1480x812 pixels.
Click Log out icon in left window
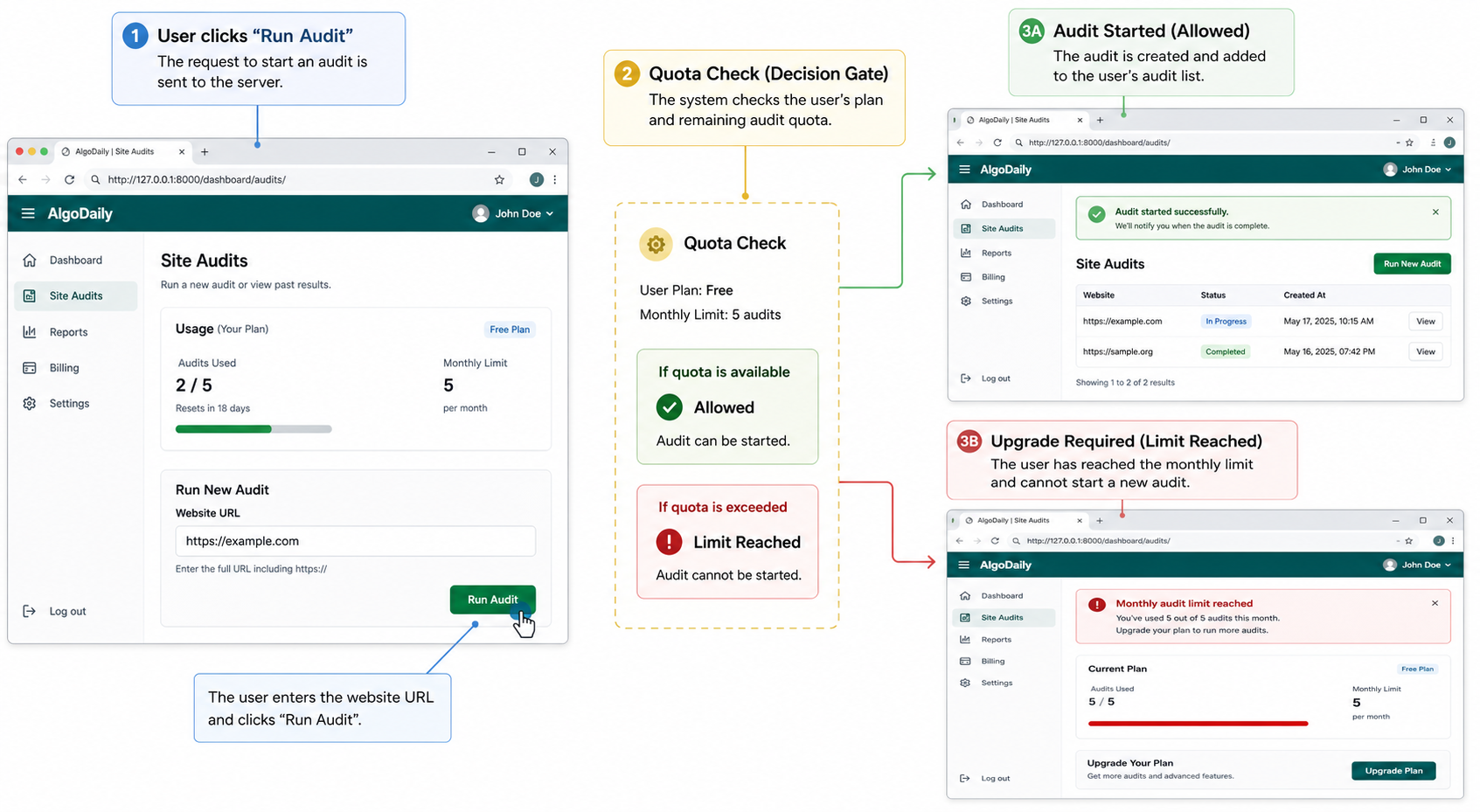click(x=29, y=611)
